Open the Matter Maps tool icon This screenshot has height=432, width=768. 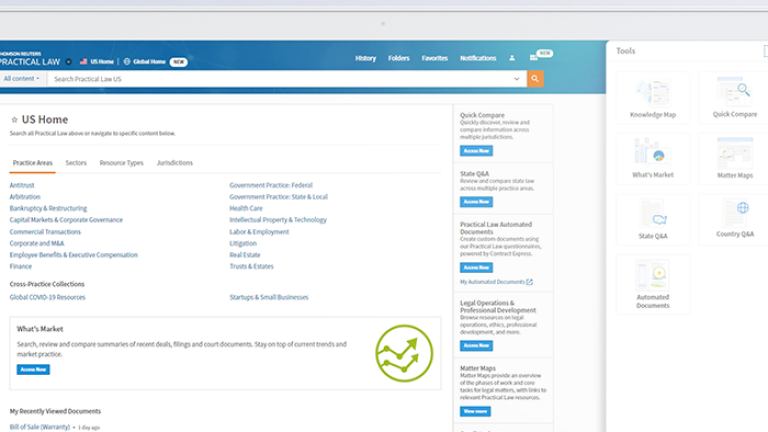[734, 152]
